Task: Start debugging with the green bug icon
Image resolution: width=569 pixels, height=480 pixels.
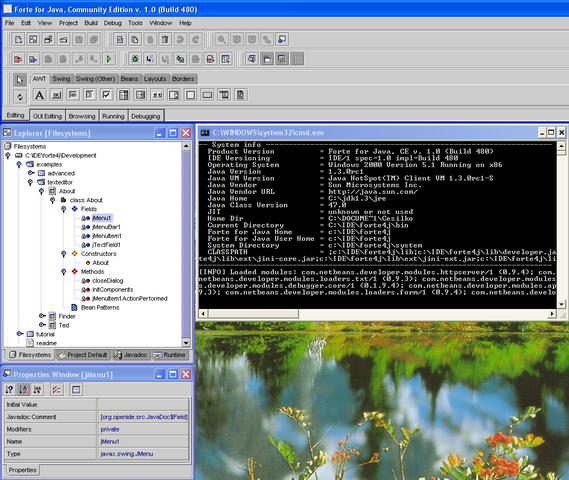Action: (x=135, y=59)
